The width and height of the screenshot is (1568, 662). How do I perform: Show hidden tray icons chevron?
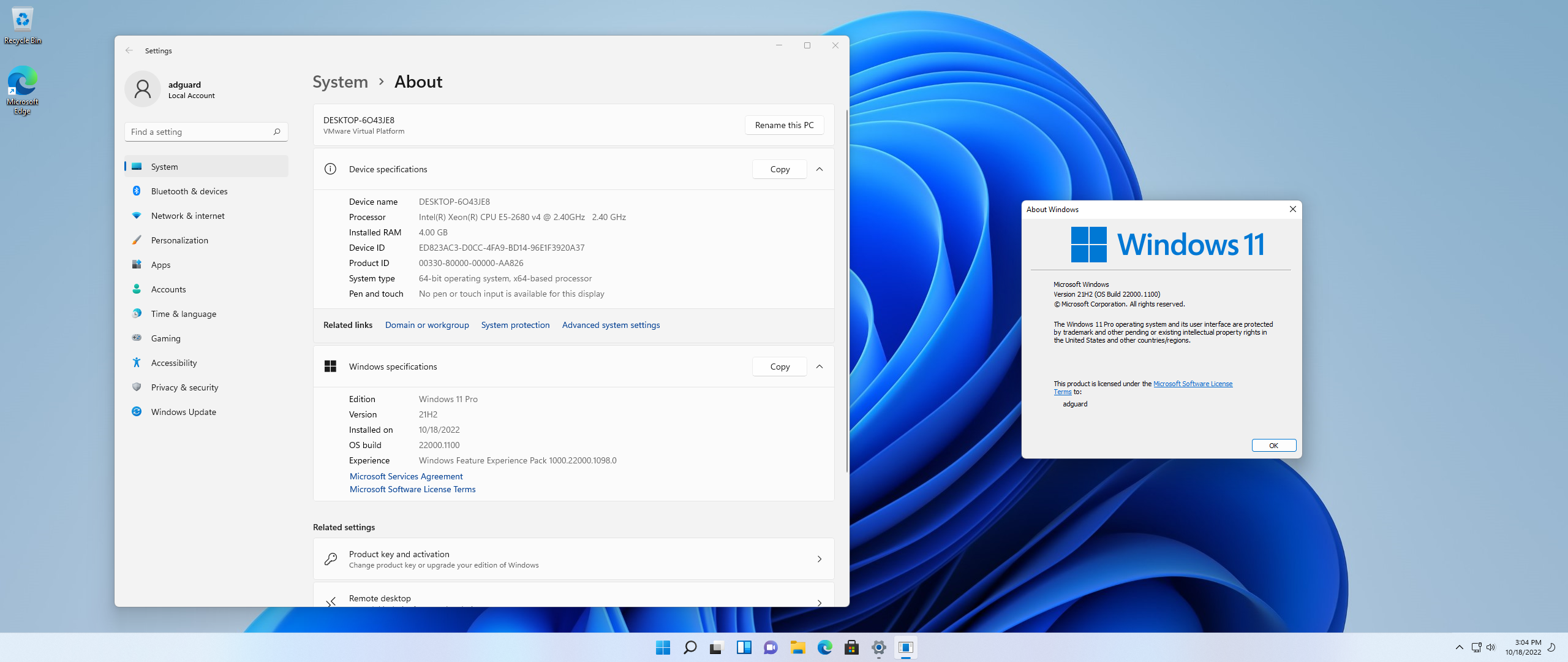(1459, 647)
